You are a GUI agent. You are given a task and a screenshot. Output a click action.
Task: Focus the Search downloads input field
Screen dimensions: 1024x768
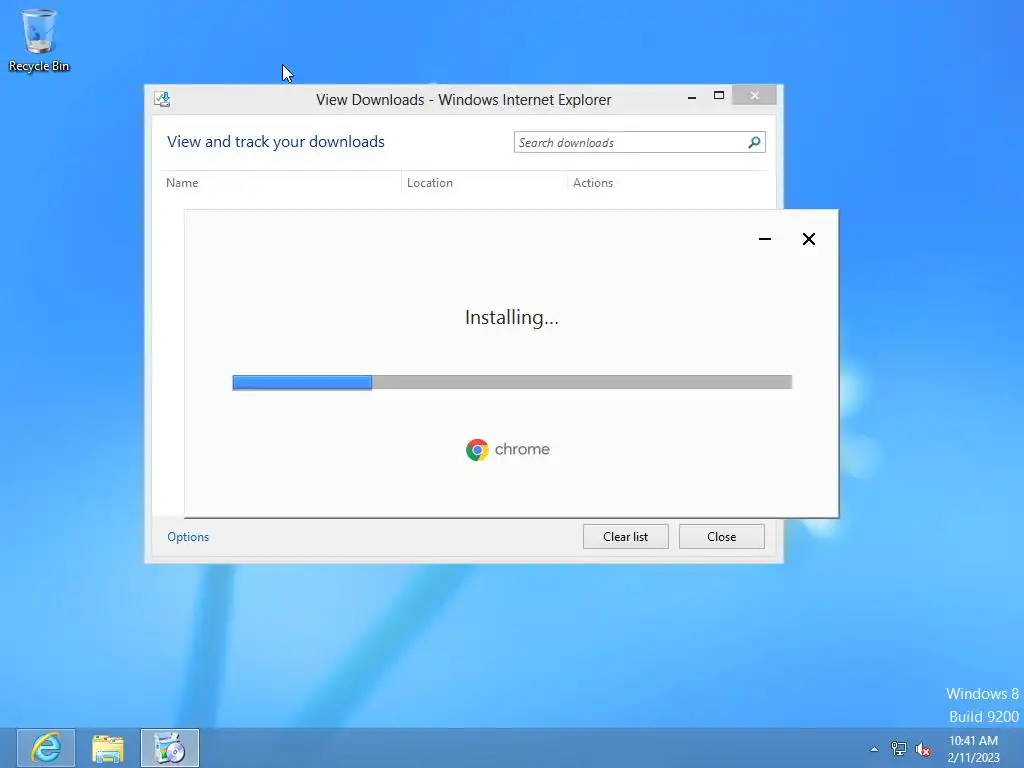639,142
